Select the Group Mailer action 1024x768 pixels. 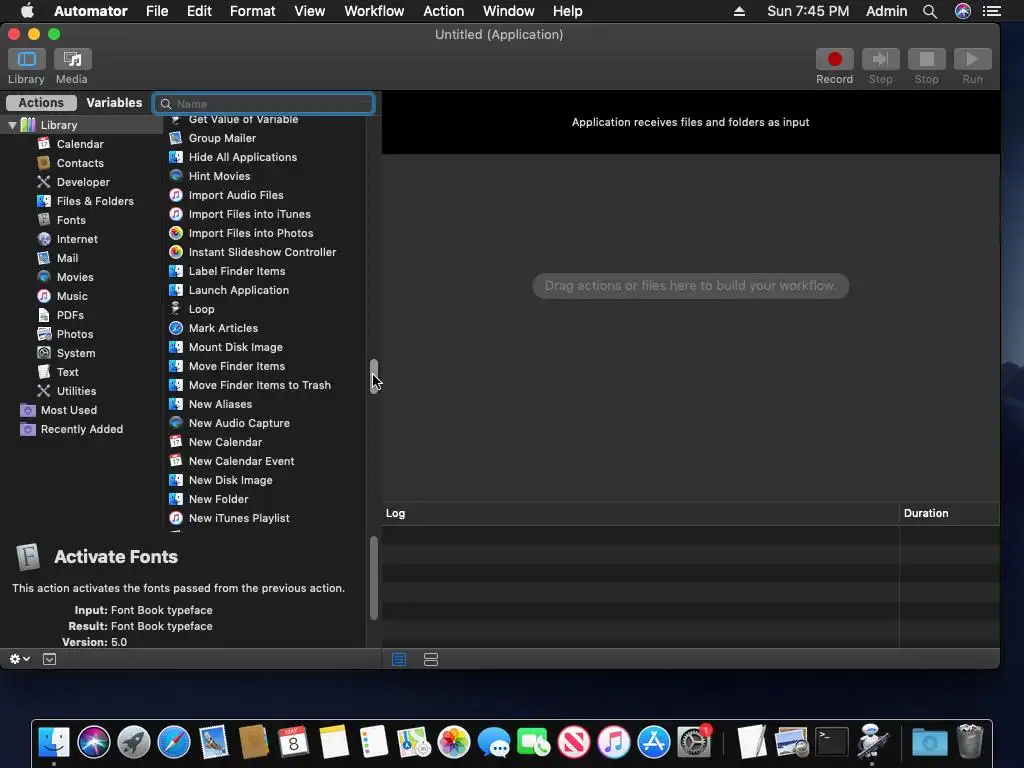222,138
